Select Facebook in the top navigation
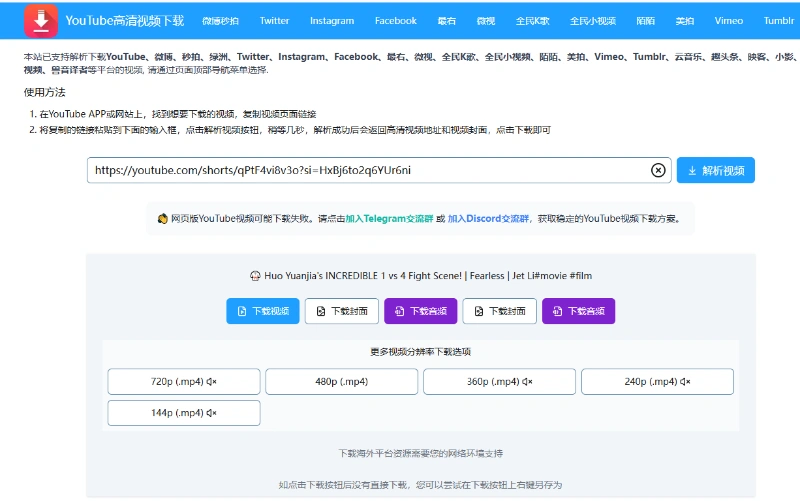This screenshot has width=800, height=501. (395, 21)
